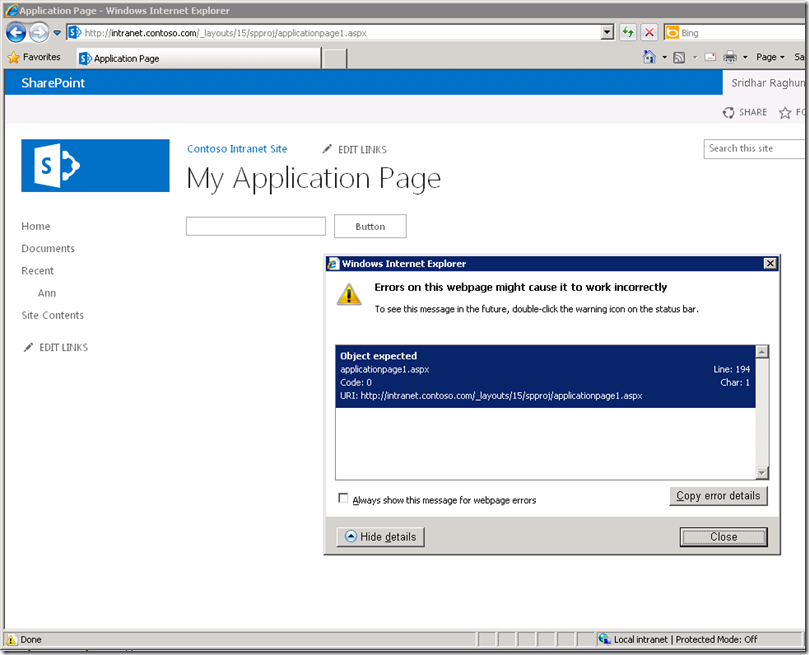The width and height of the screenshot is (809, 655).
Task: Click the Close button in error dialog
Action: tap(723, 537)
